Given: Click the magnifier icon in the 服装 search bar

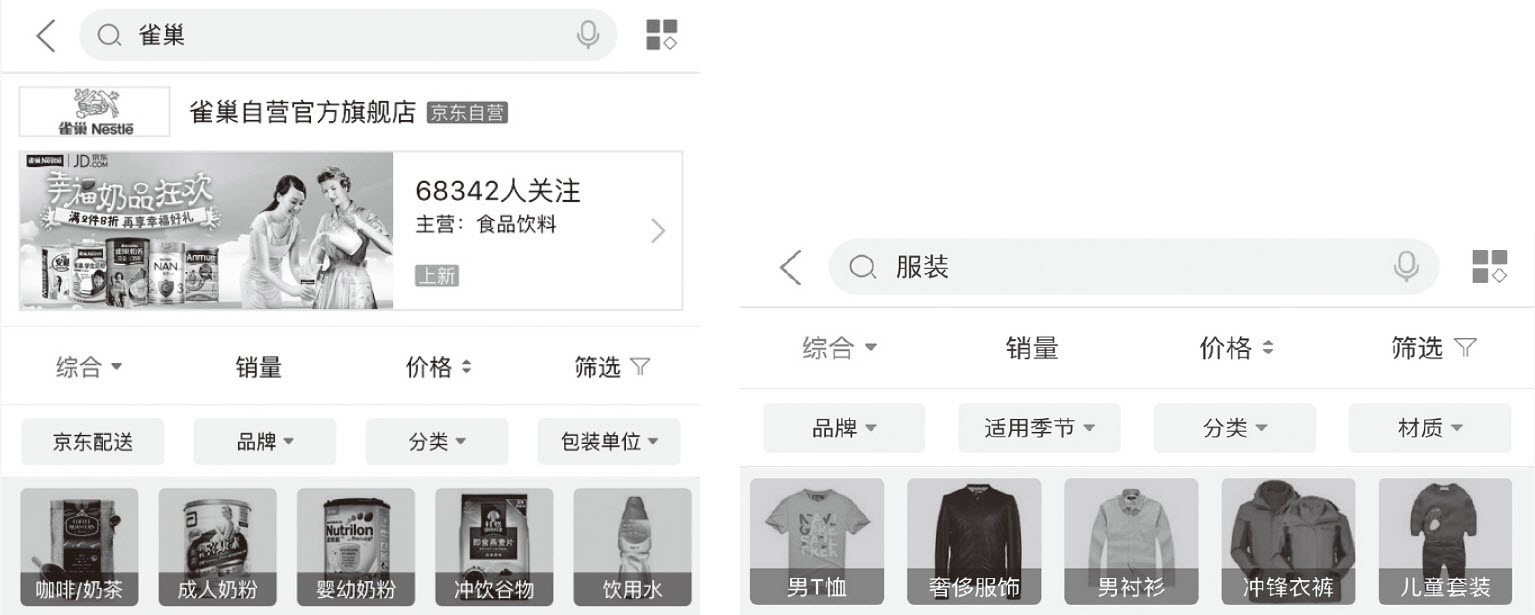Looking at the screenshot, I should 861,267.
